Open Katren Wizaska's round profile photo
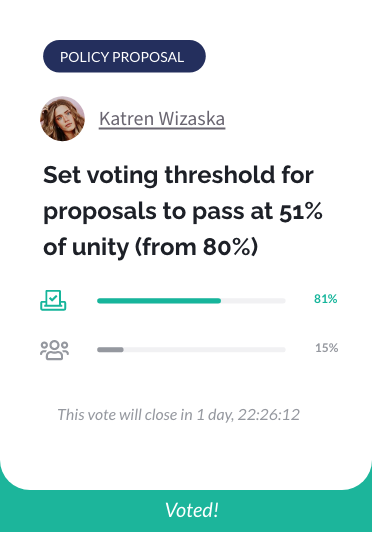The height and width of the screenshot is (534, 372). pyautogui.click(x=62, y=119)
